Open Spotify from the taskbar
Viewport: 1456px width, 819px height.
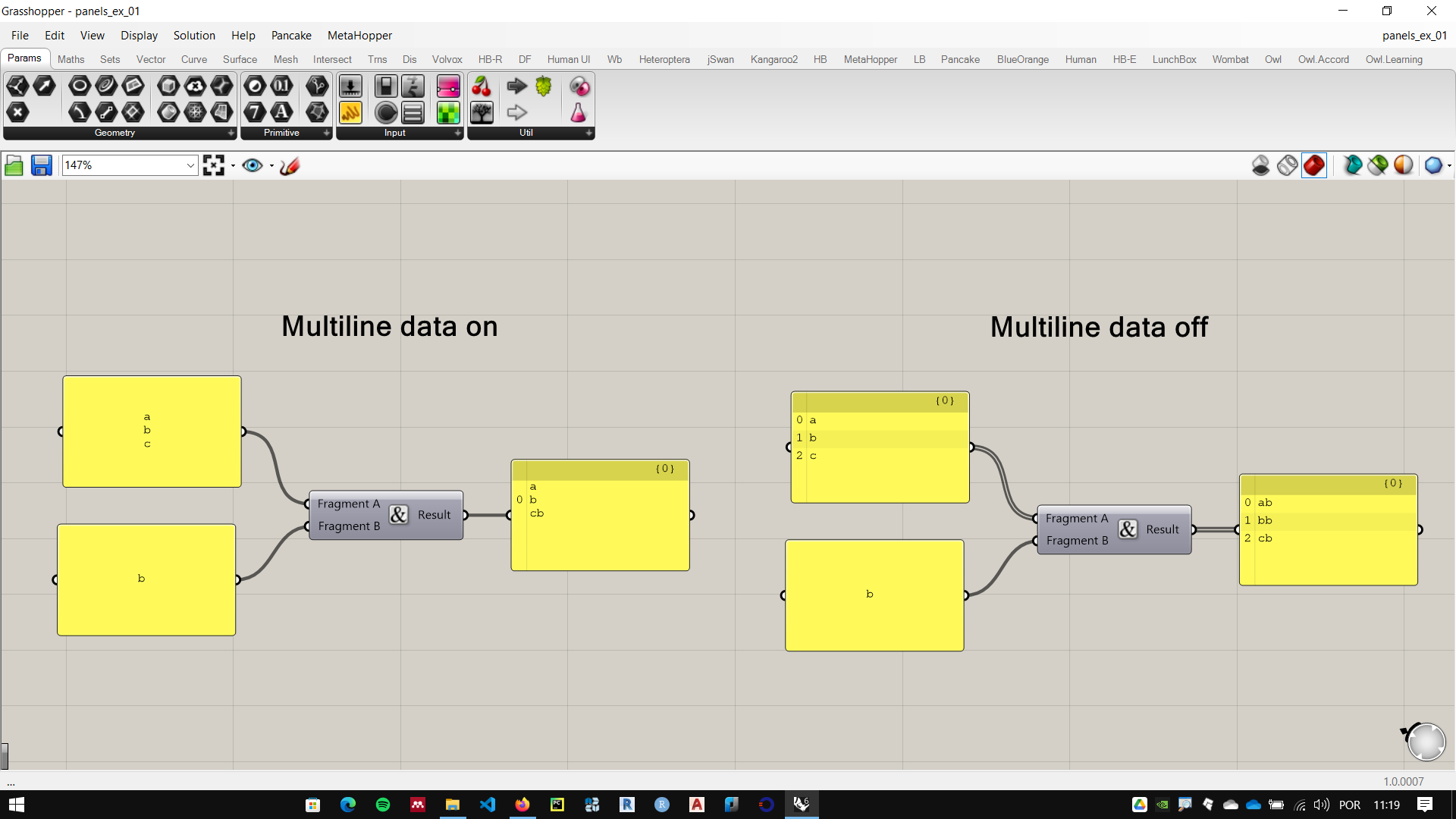(x=382, y=805)
